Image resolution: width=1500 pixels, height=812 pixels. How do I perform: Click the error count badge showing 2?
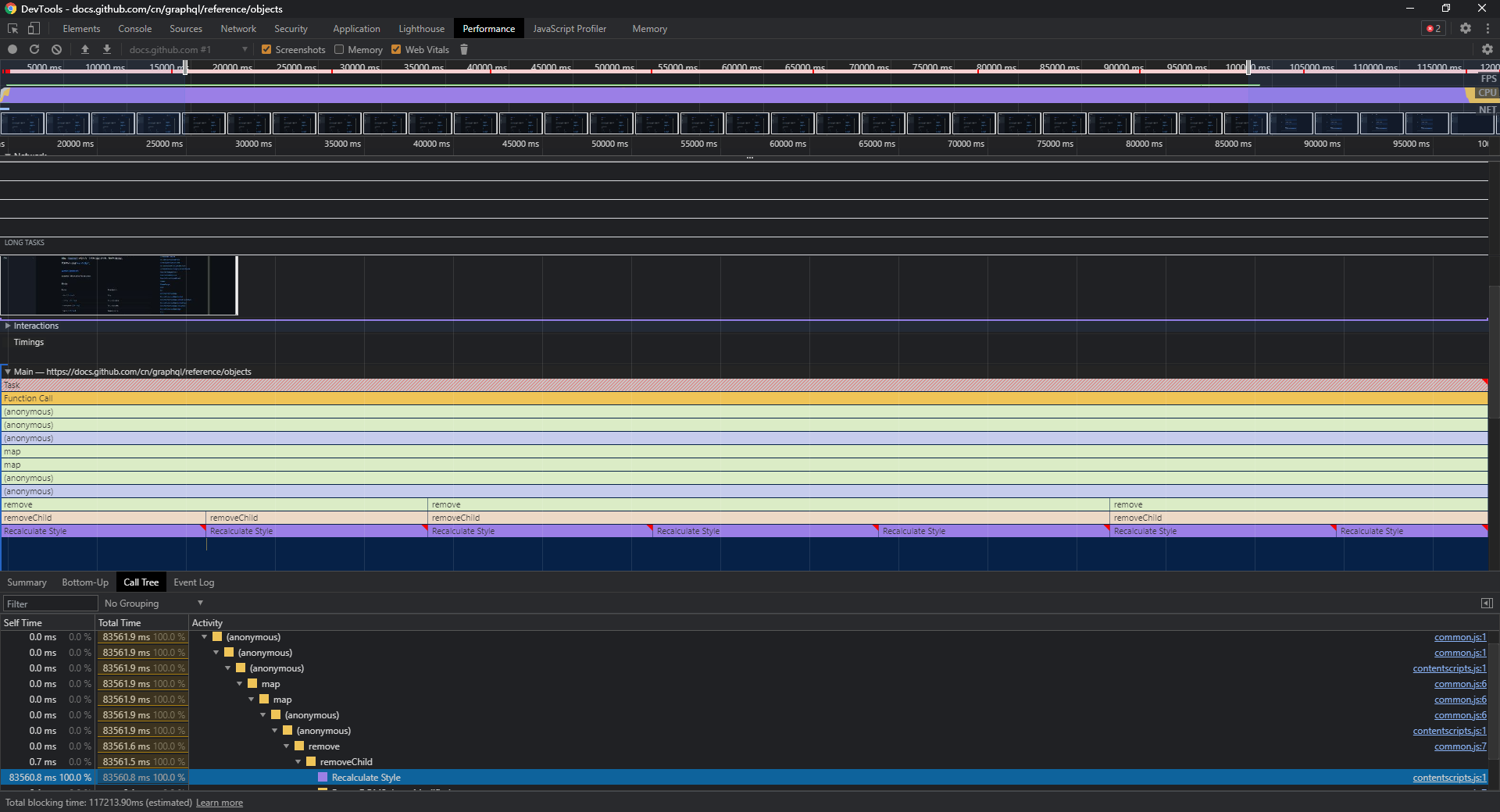point(1434,28)
